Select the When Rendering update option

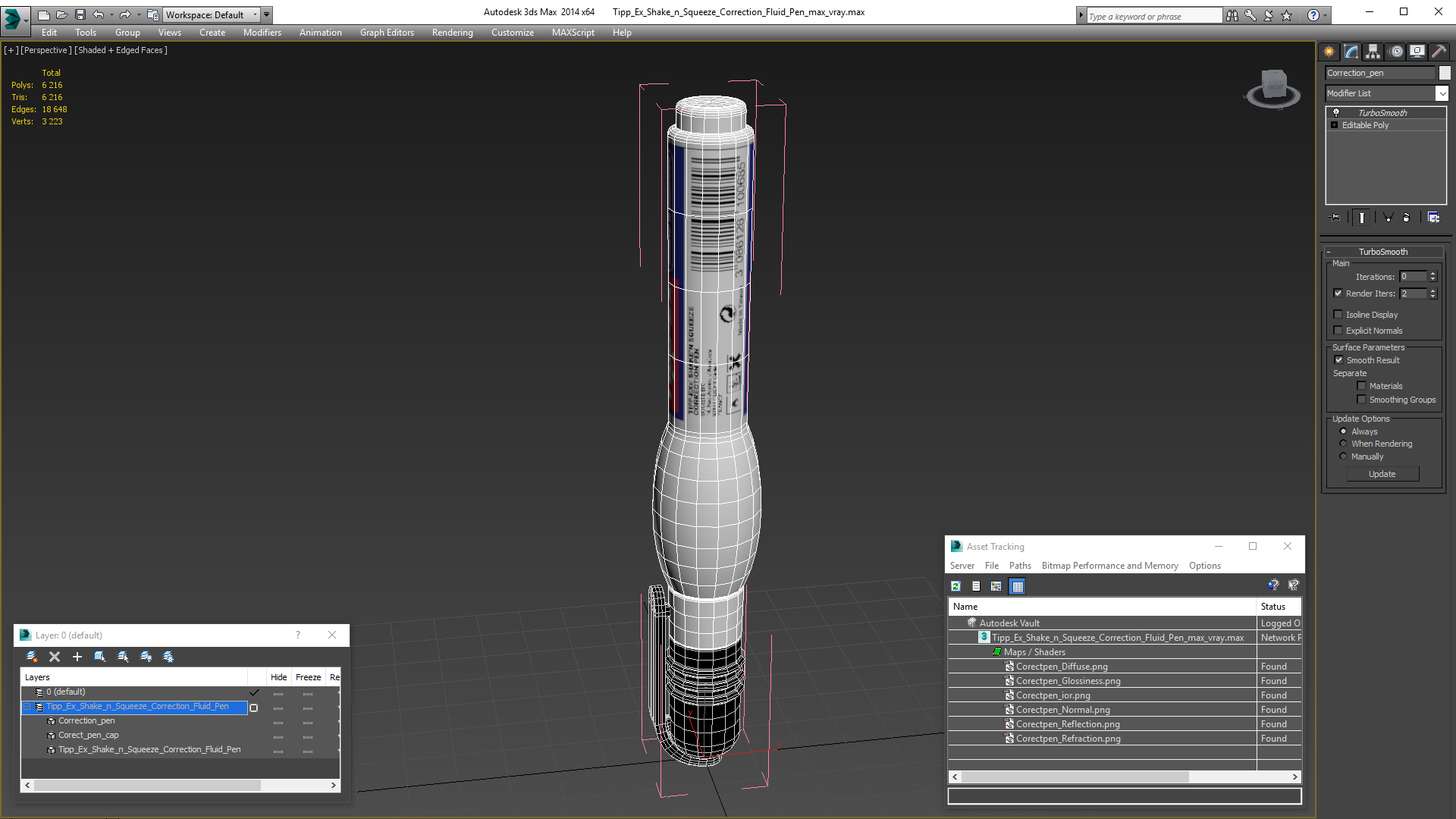pos(1343,444)
